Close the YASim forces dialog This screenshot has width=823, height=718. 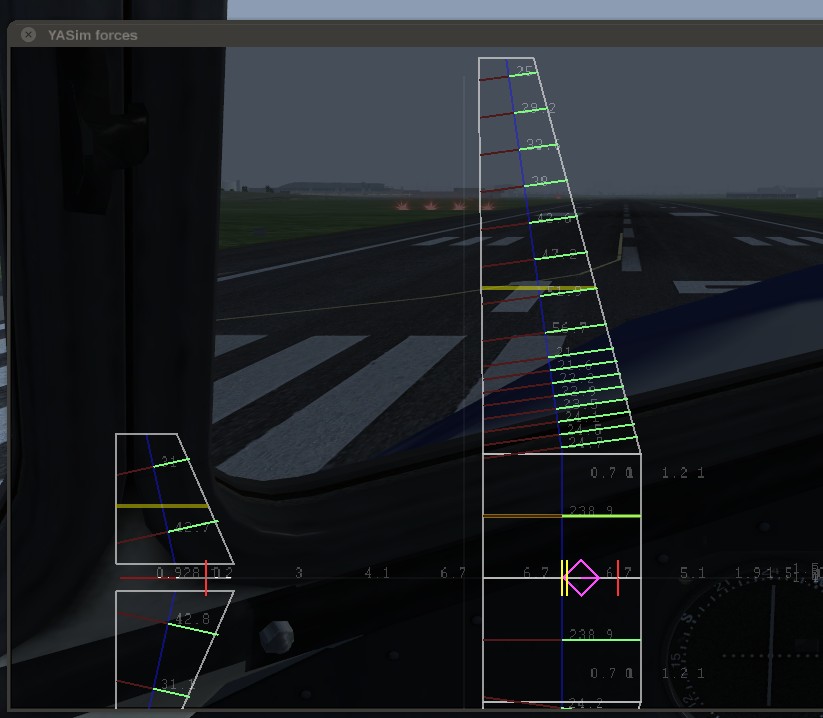point(28,35)
